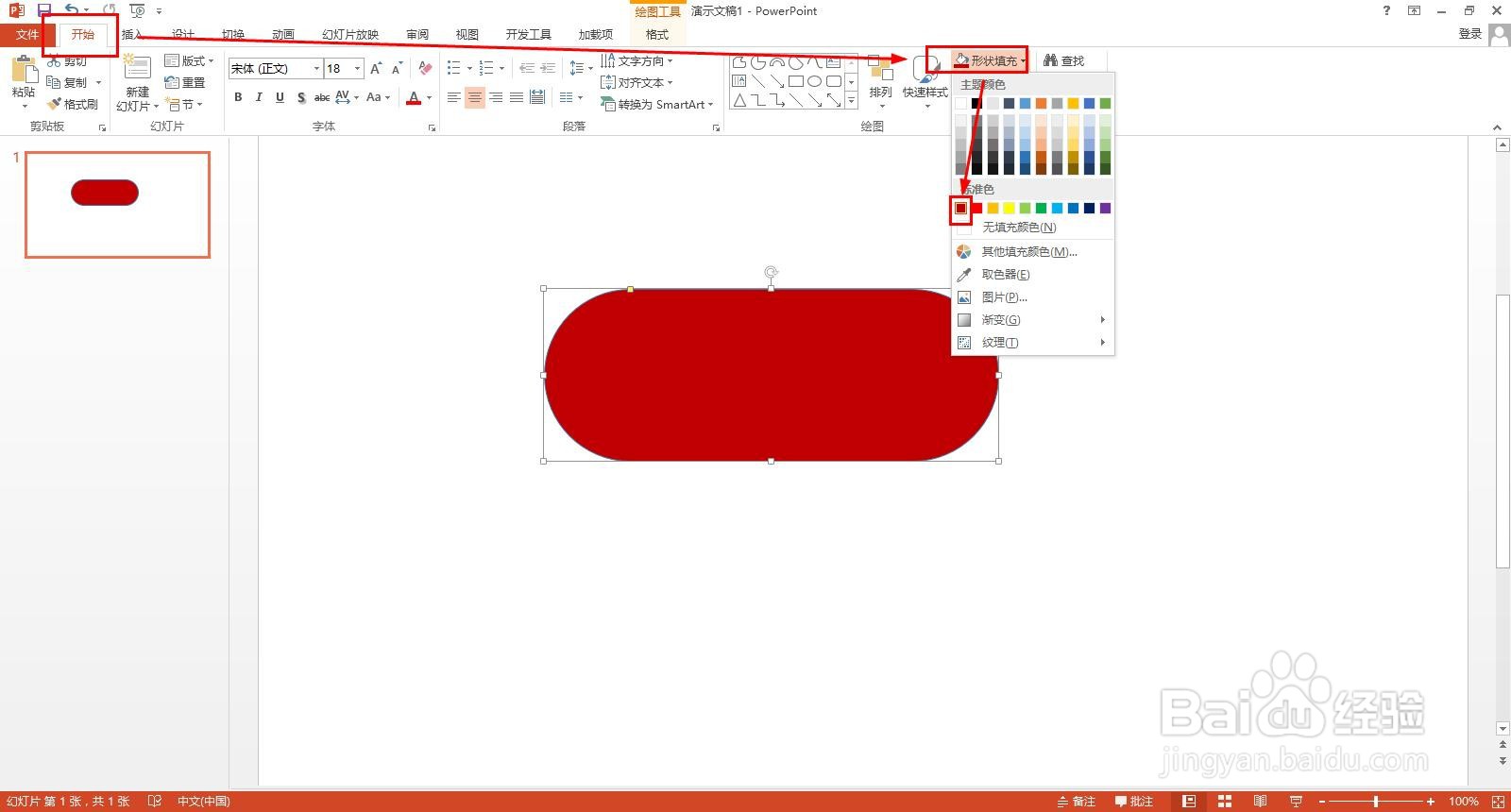Increase font size with the large A icon
This screenshot has width=1511, height=812.
coord(376,68)
